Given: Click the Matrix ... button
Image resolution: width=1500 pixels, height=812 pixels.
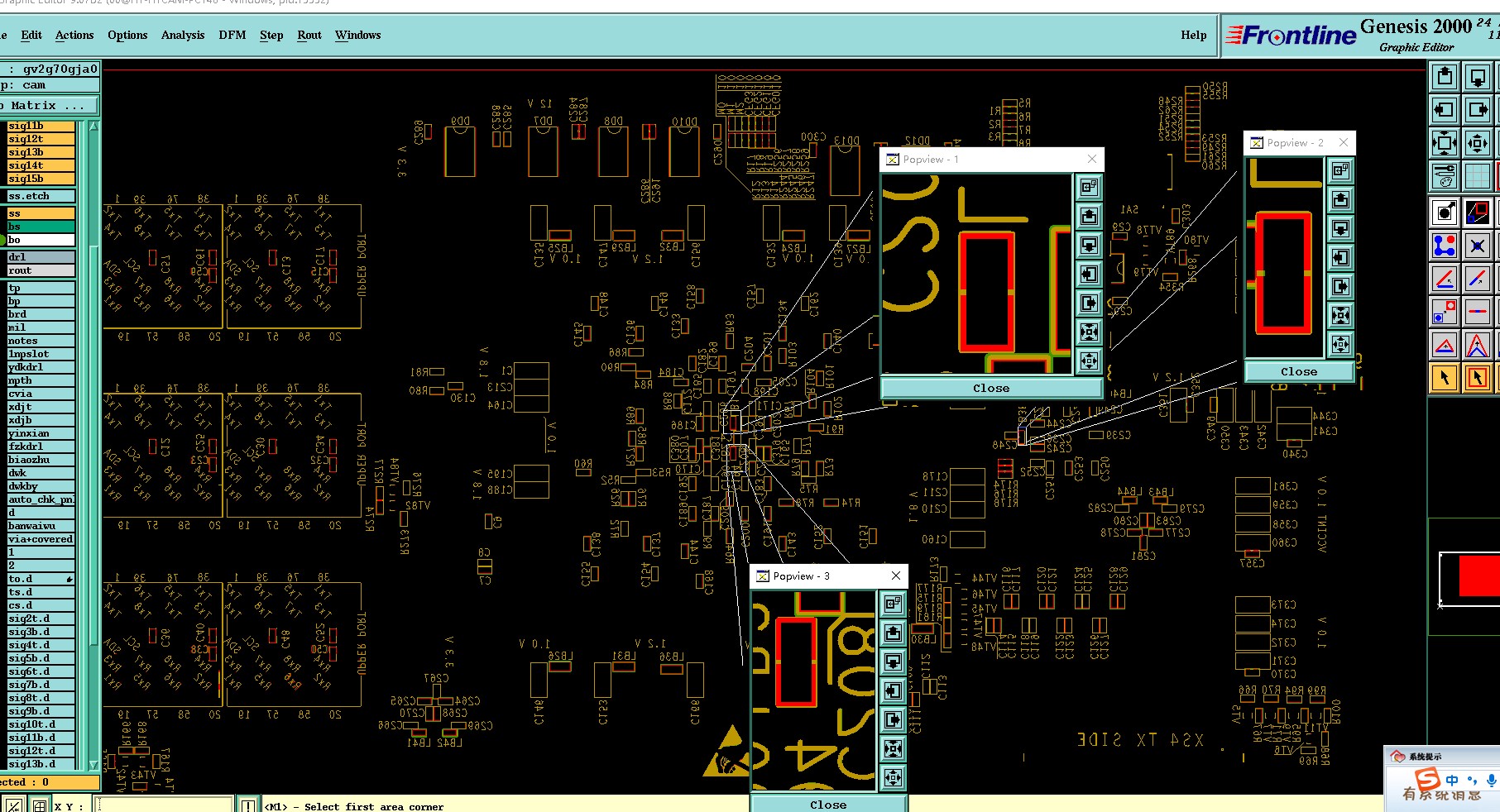Looking at the screenshot, I should click(49, 106).
